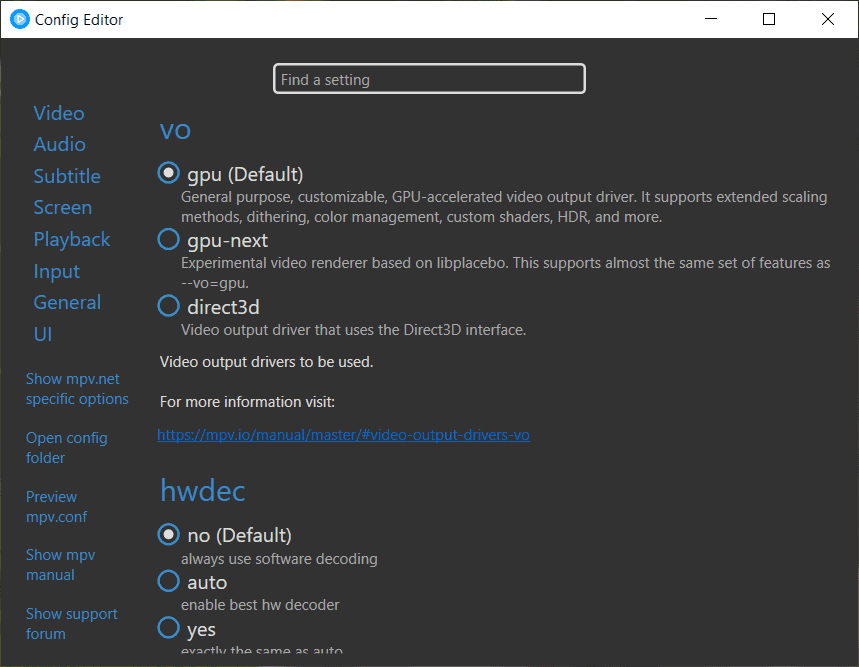859x667 pixels.
Task: Select hwdec no (Default) option
Action: tap(169, 535)
